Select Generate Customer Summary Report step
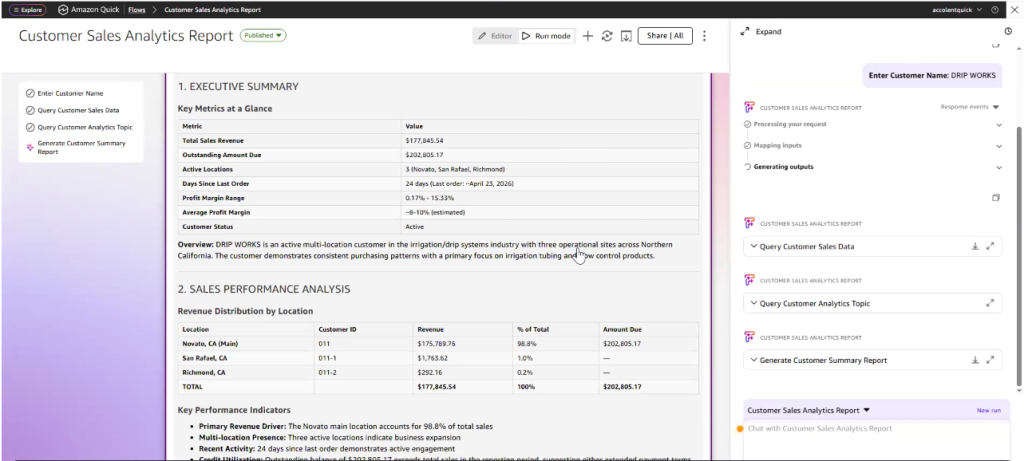This screenshot has height=461, width=1024. (81, 148)
